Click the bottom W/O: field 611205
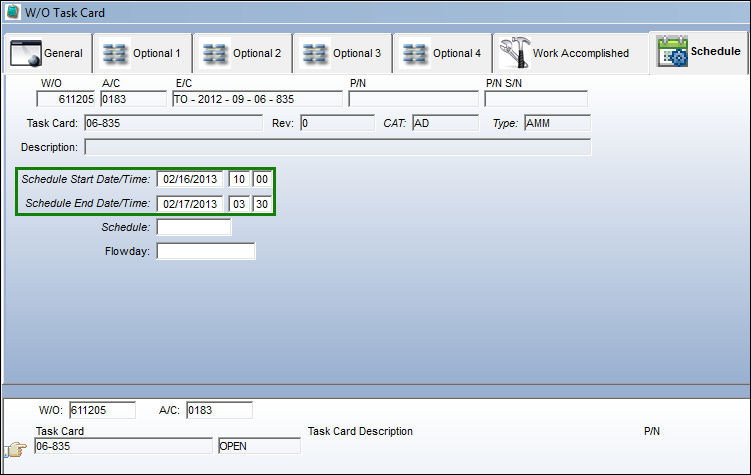Image resolution: width=751 pixels, height=475 pixels. (102, 410)
